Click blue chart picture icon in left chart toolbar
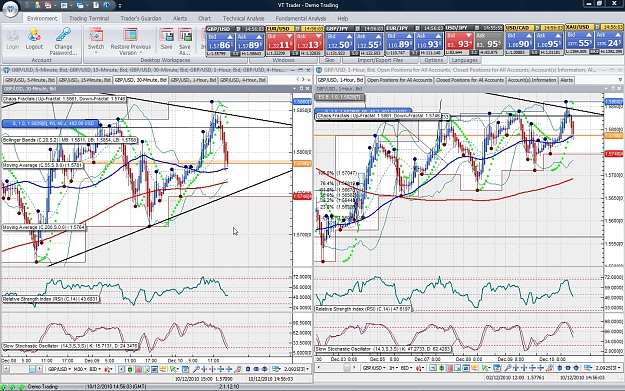625x391 pixels. pyautogui.click(x=154, y=369)
